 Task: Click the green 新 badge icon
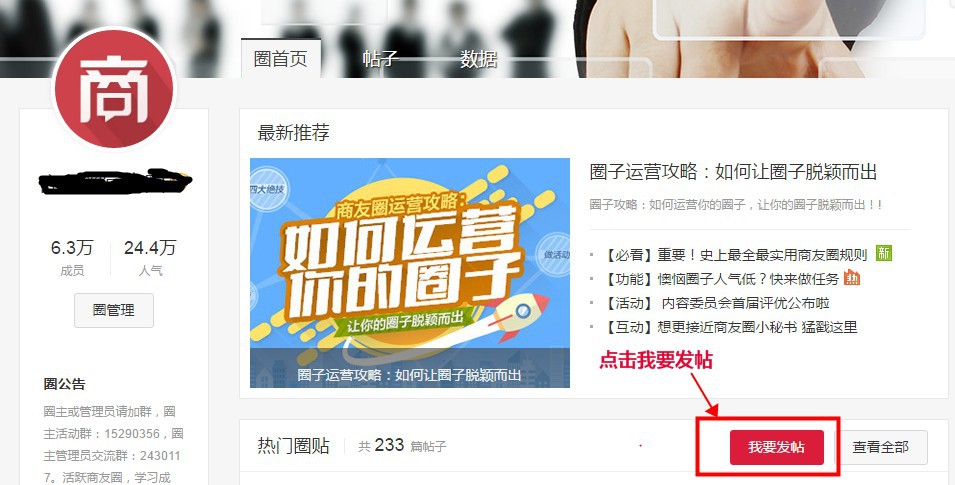(x=884, y=253)
